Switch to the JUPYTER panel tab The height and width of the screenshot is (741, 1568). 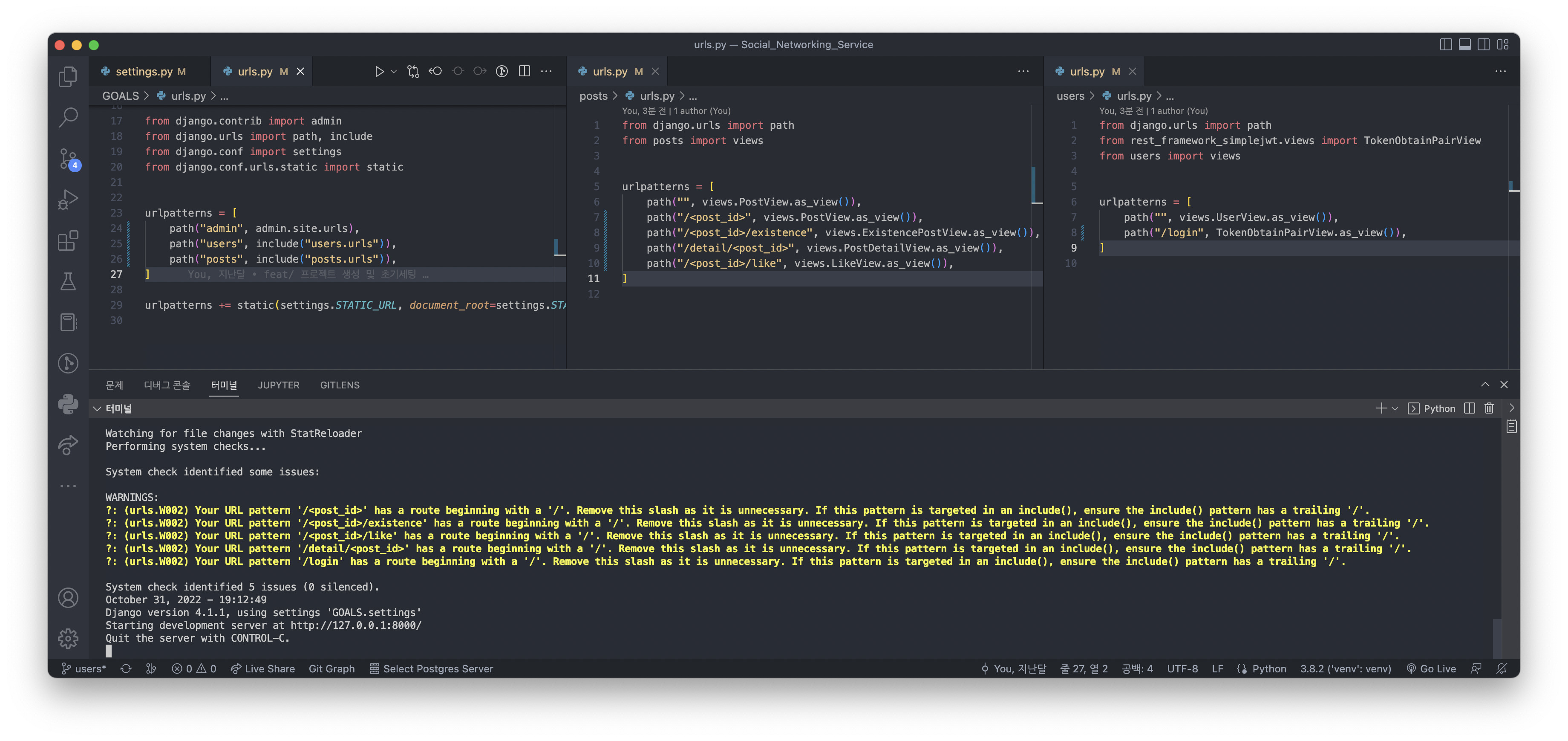coord(278,385)
